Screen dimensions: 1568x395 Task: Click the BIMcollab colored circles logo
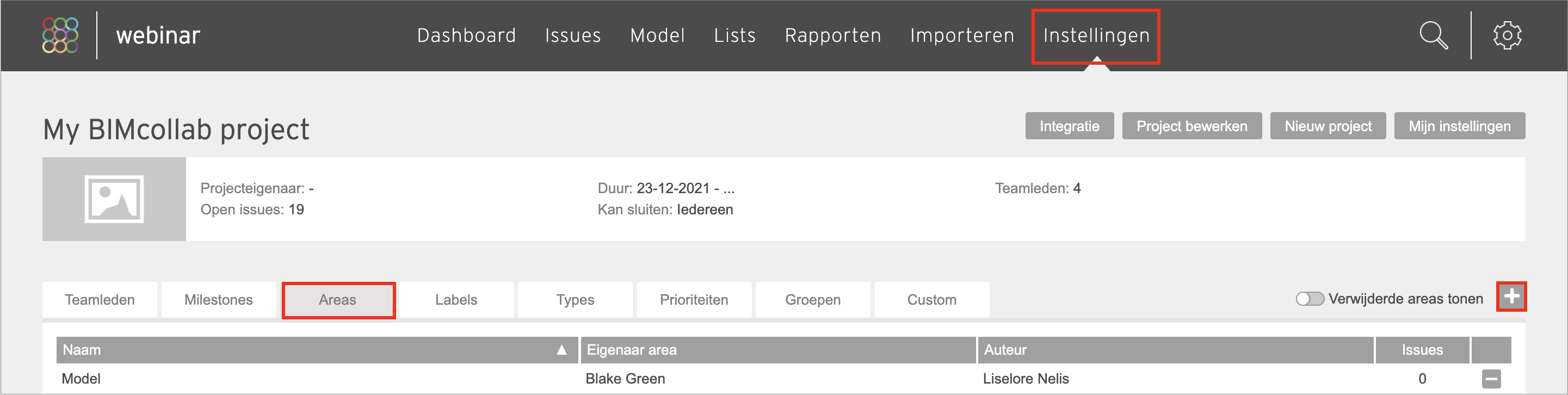(60, 35)
